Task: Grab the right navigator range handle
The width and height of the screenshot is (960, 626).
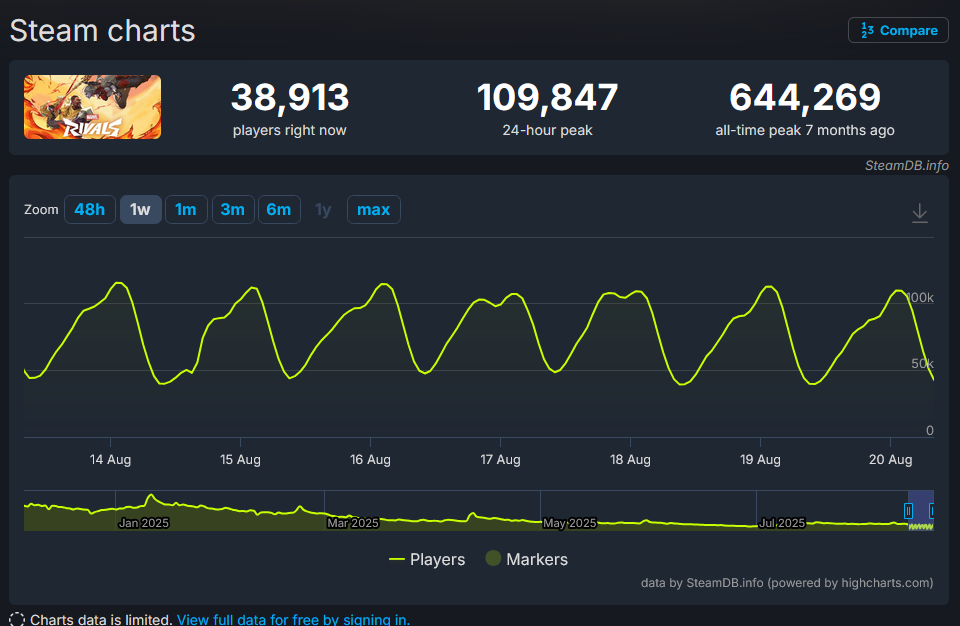Action: click(x=931, y=510)
